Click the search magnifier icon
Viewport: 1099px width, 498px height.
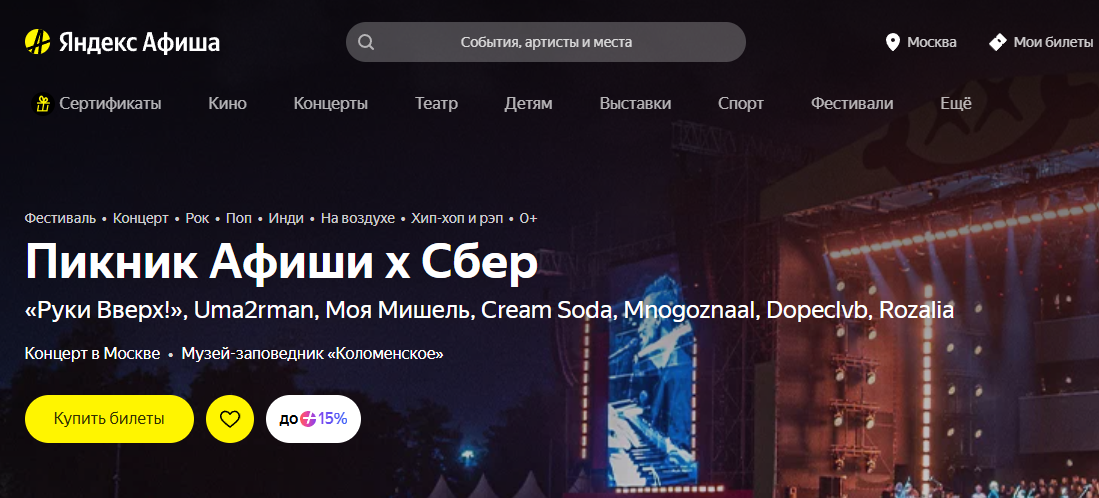366,42
